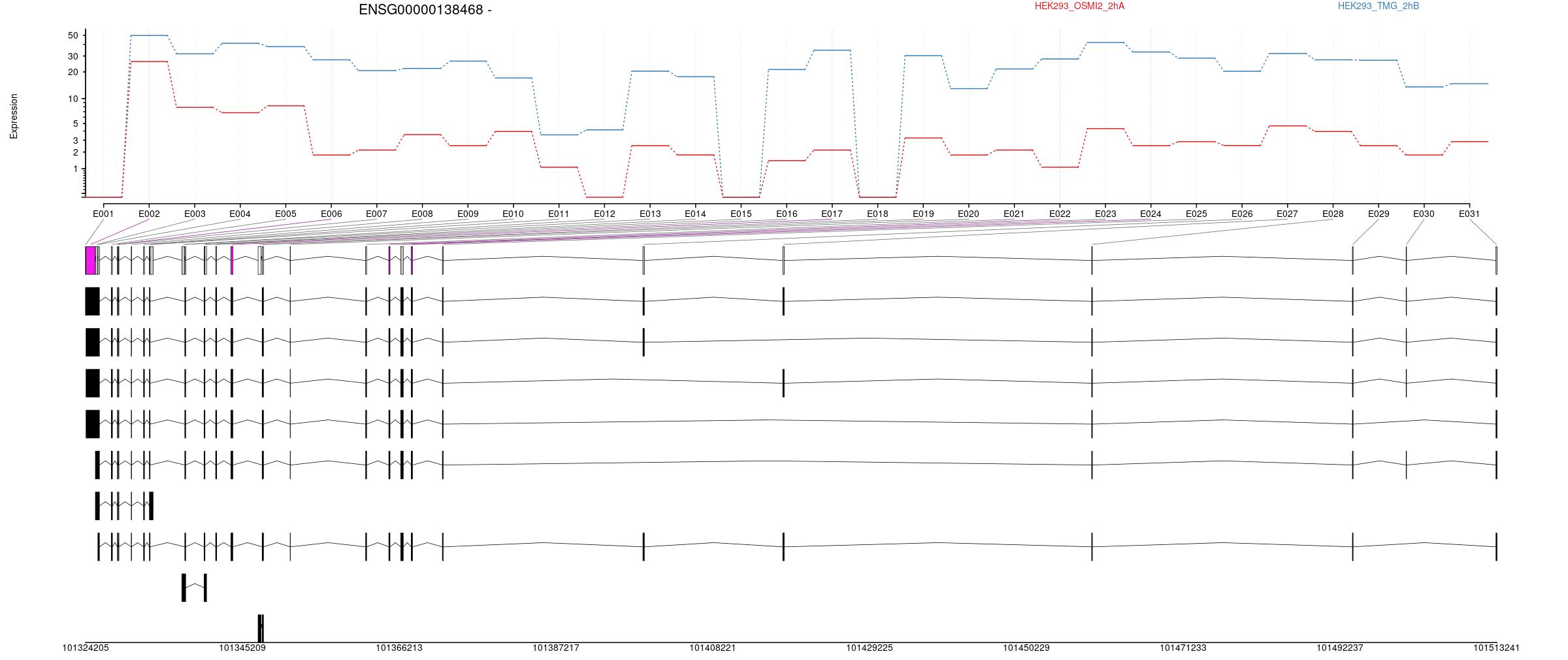Screen dimensions: 1568x660
Task: Click genomic coordinate 101471233
Action: tap(1183, 648)
